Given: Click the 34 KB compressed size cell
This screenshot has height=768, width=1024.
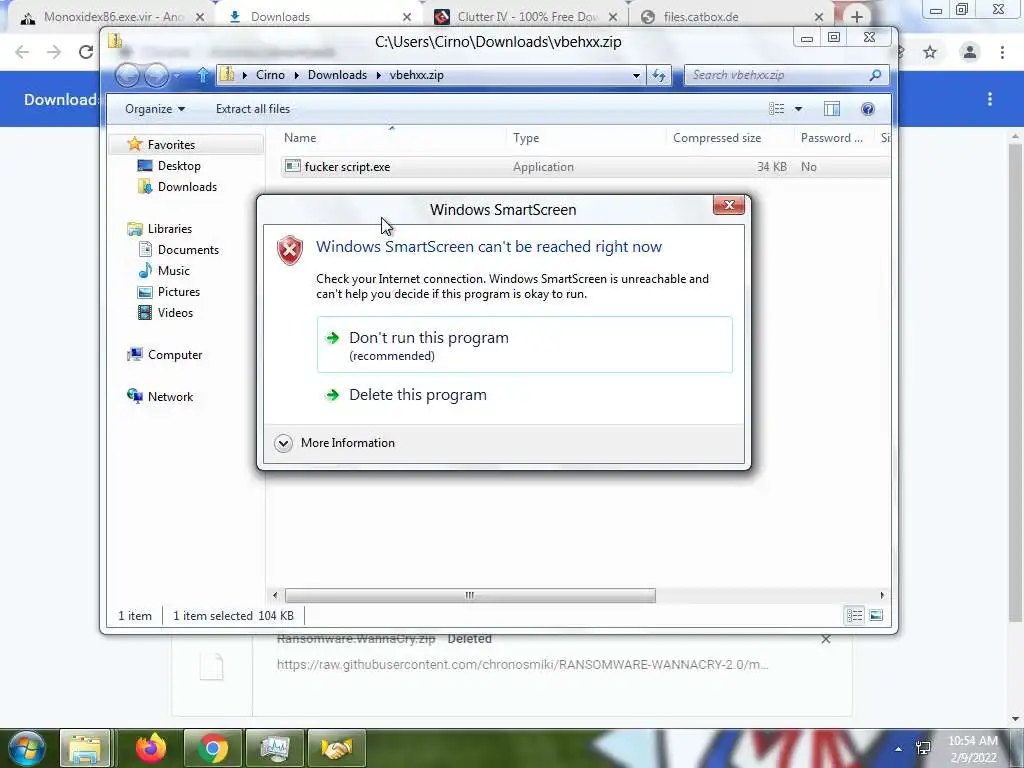Looking at the screenshot, I should tap(771, 167).
